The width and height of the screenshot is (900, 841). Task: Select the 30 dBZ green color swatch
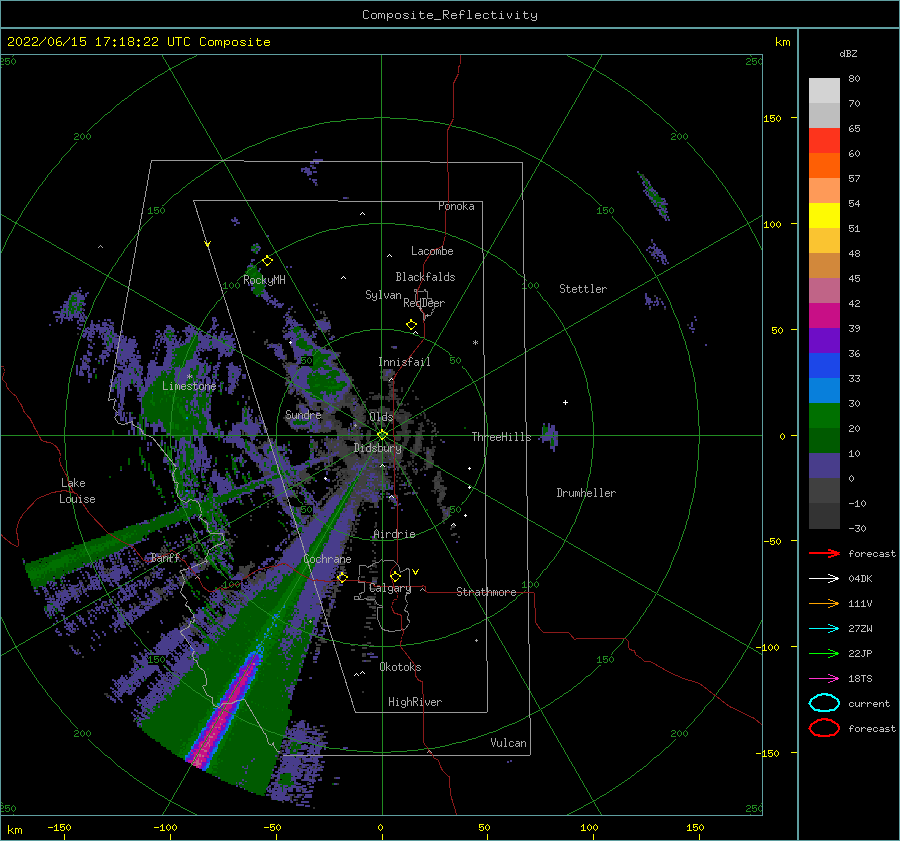pos(824,415)
